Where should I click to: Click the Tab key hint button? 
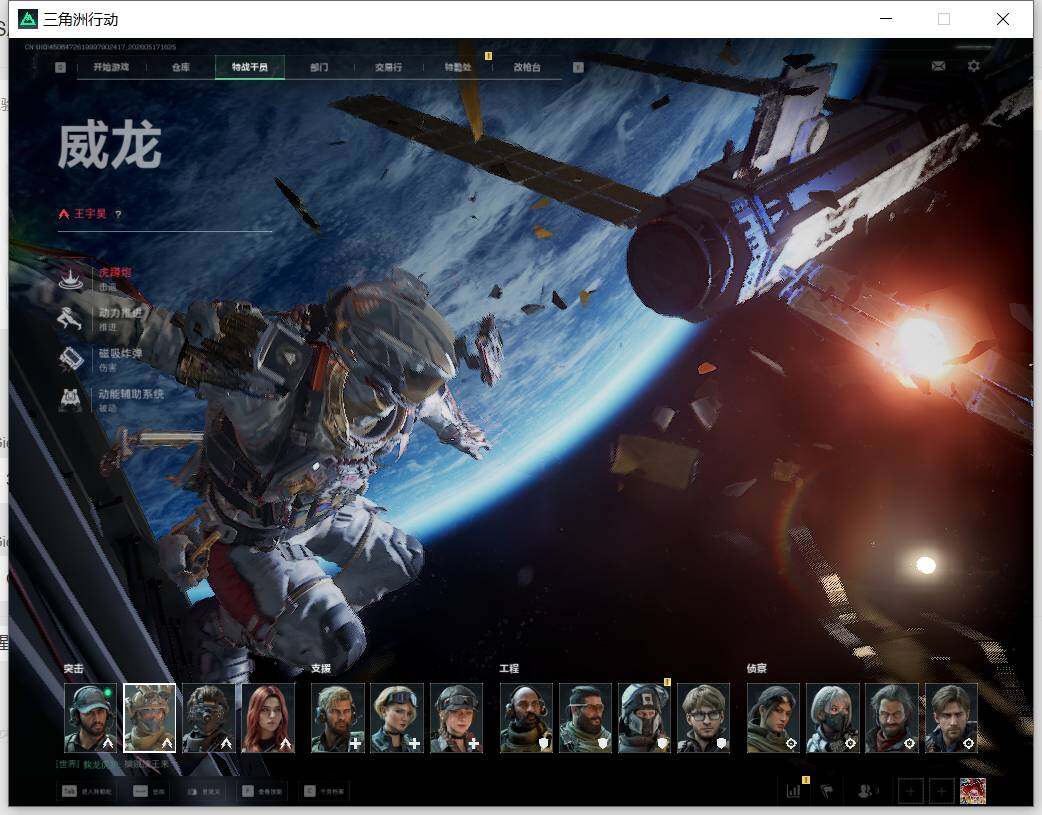click(87, 792)
